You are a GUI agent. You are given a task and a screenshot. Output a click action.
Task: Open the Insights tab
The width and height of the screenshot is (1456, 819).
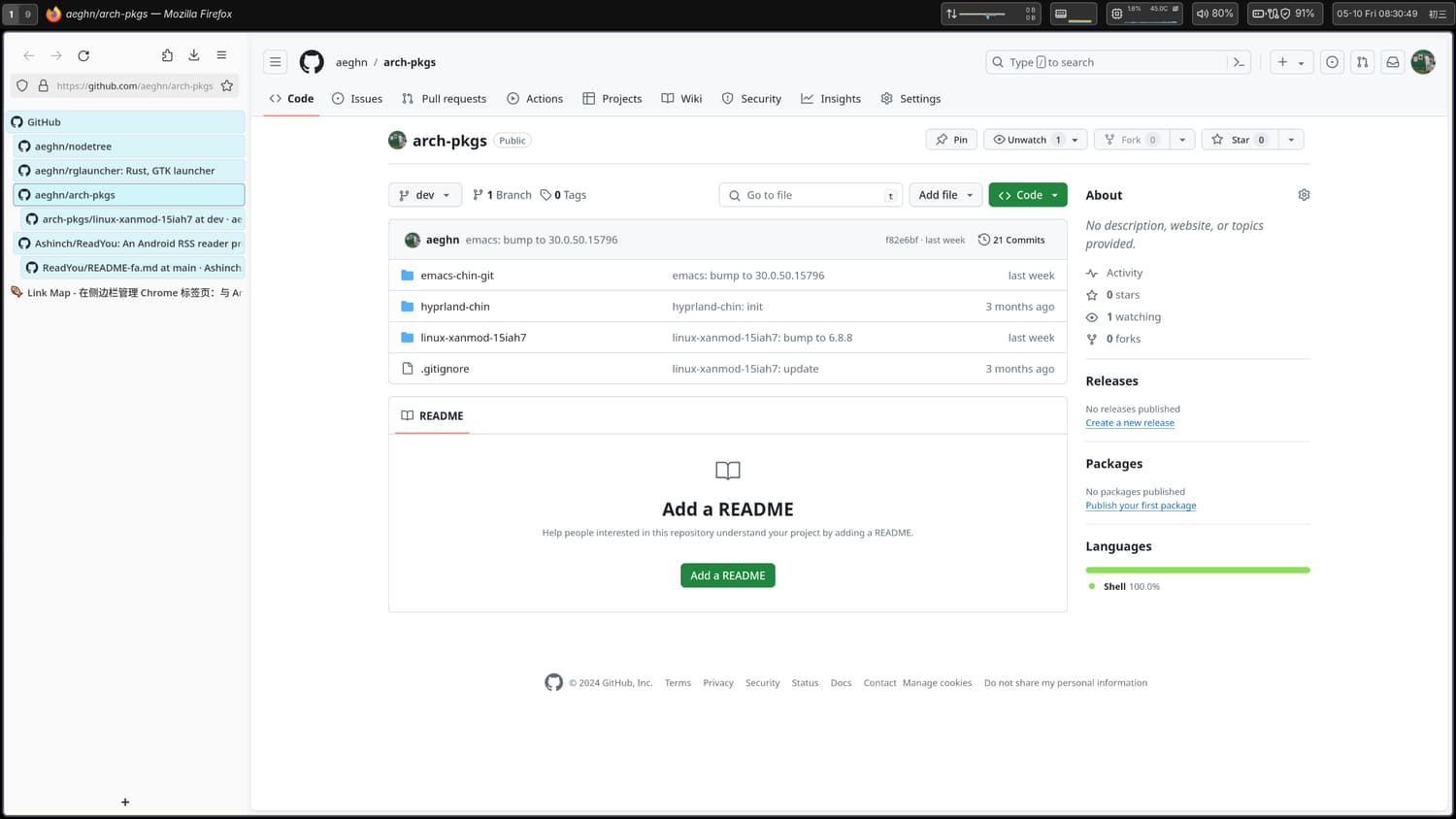831,99
